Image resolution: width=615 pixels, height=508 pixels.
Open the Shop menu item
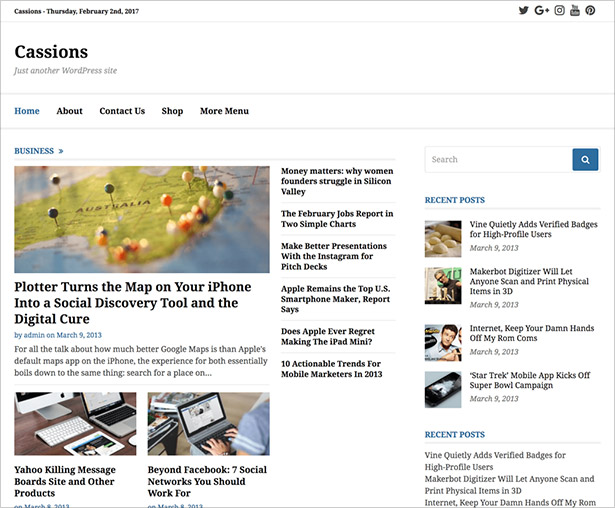pos(172,111)
